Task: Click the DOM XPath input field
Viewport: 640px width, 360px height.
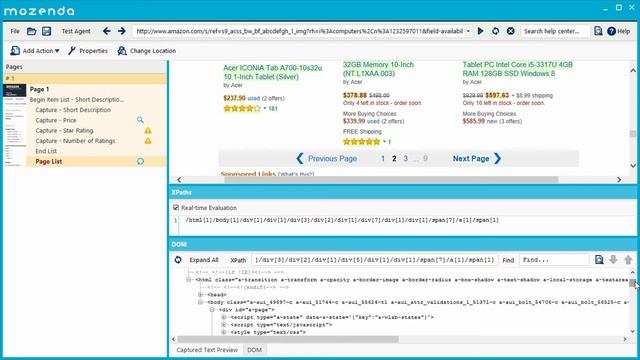Action: (x=374, y=260)
